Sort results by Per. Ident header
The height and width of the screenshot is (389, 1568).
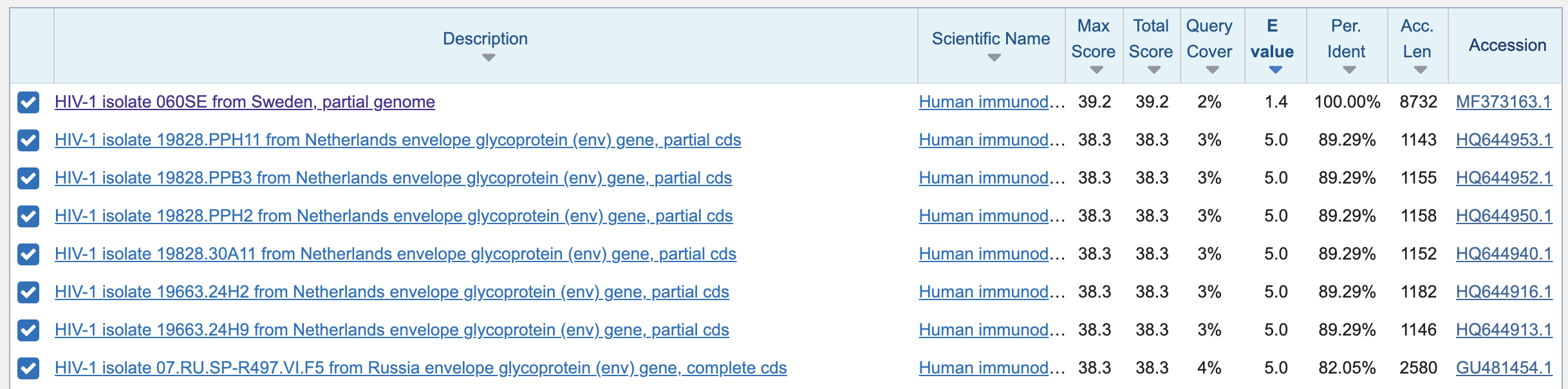[1346, 39]
